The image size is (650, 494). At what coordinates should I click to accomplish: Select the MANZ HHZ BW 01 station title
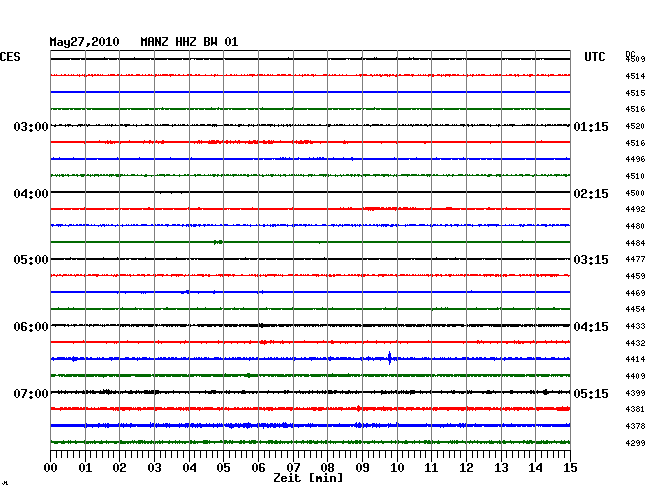[x=189, y=42]
